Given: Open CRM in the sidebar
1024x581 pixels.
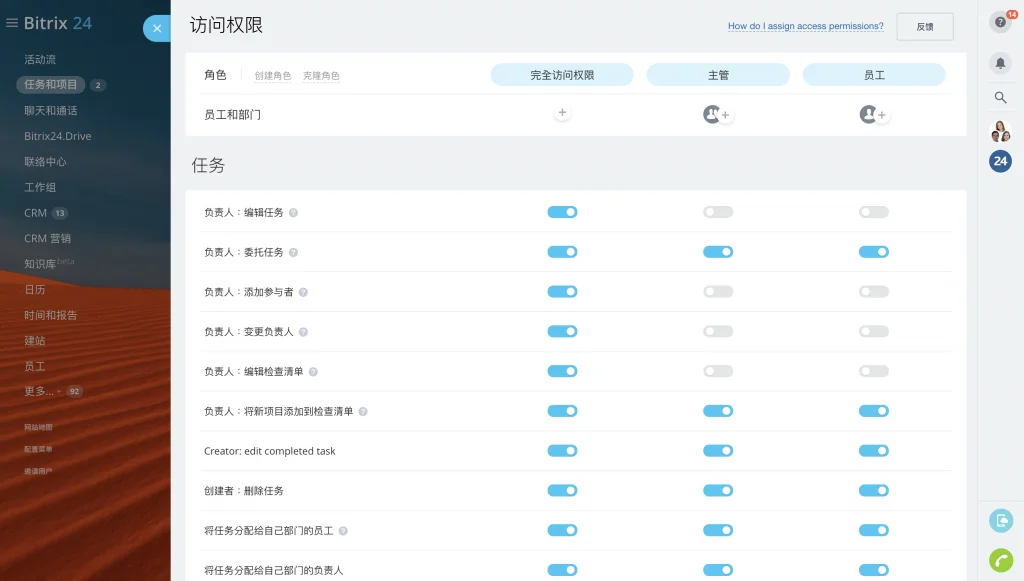Looking at the screenshot, I should (35, 213).
